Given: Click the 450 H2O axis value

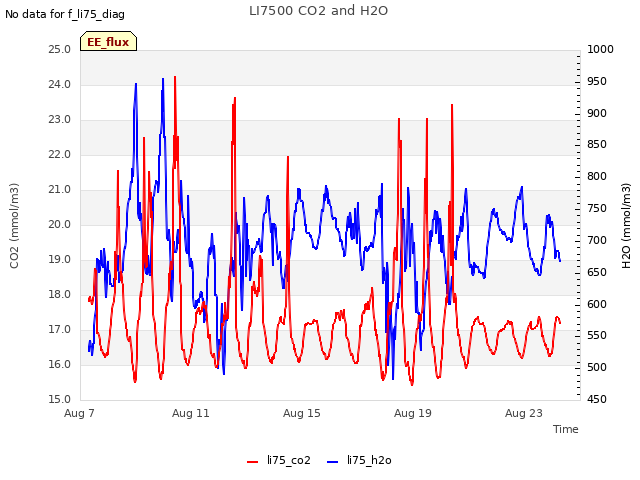Looking at the screenshot, I should point(597,399).
